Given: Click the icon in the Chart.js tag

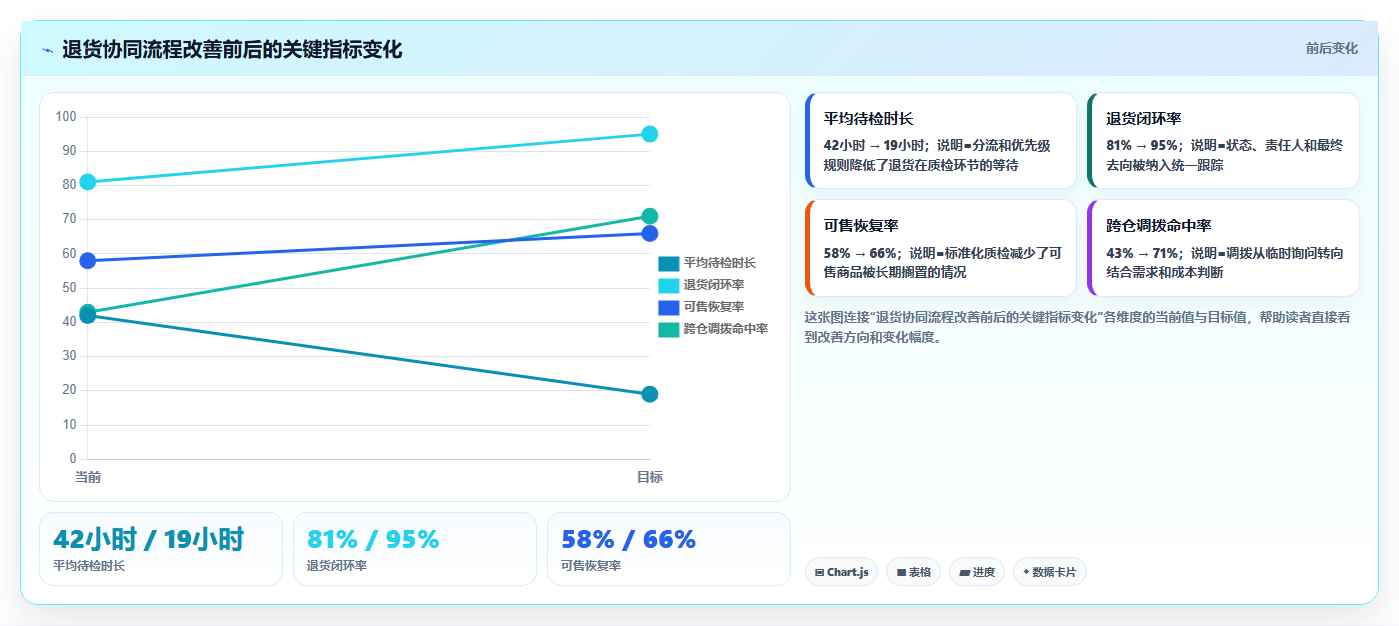Looking at the screenshot, I should 819,573.
